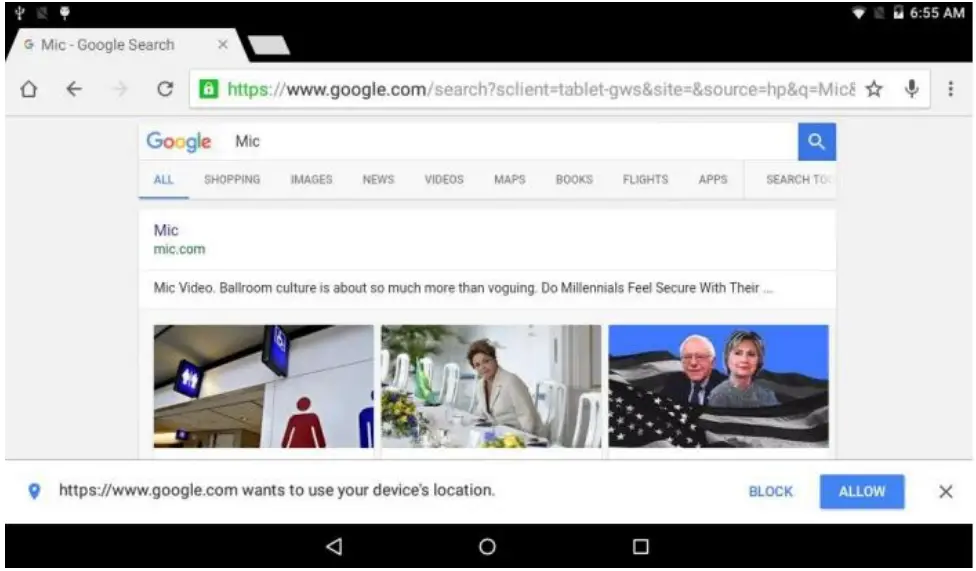Open the woman at table thumbnail
The image size is (976, 571).
491,386
